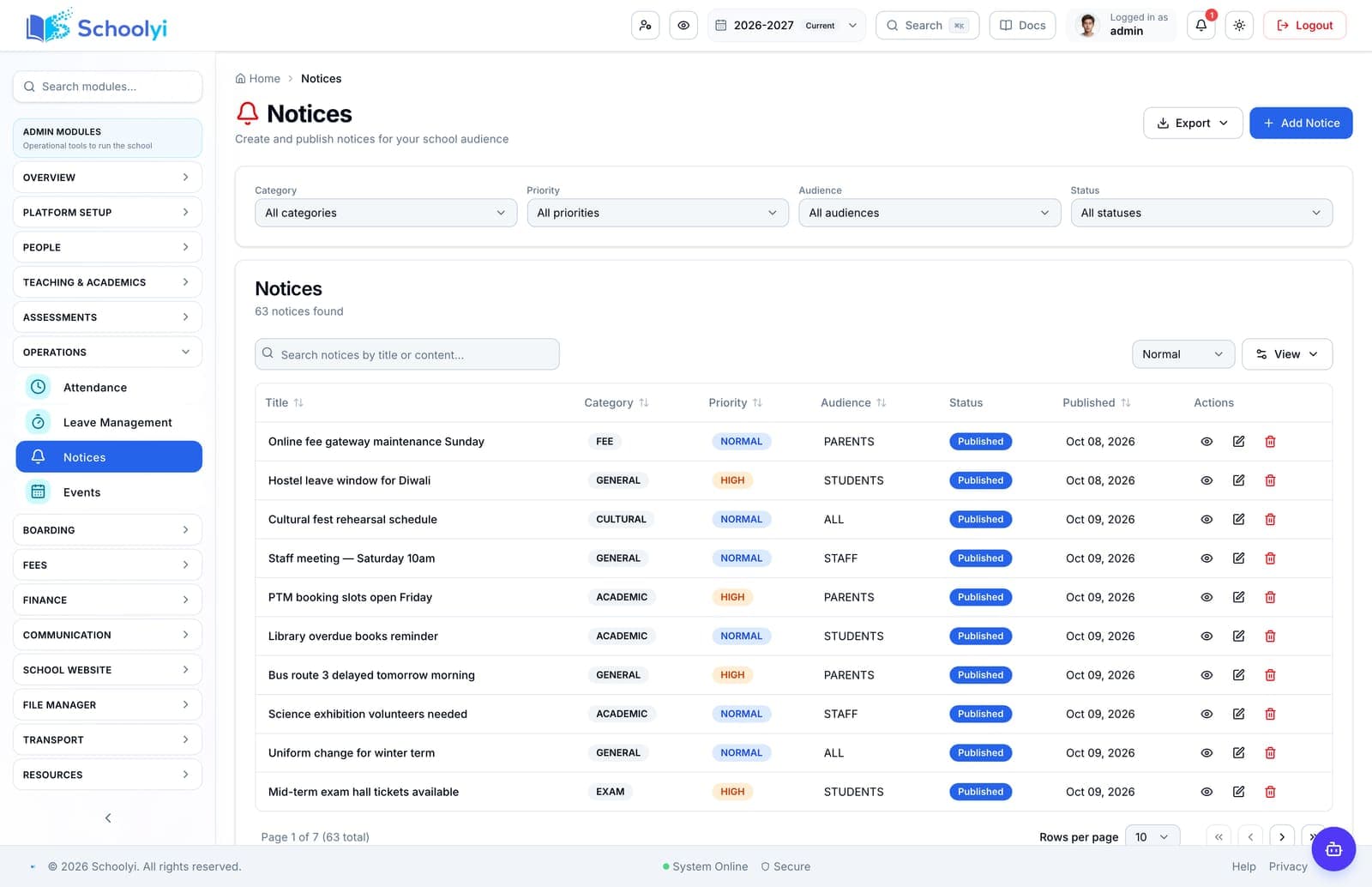1372x887 pixels.
Task: Click the Logout button
Action: 1305,26
